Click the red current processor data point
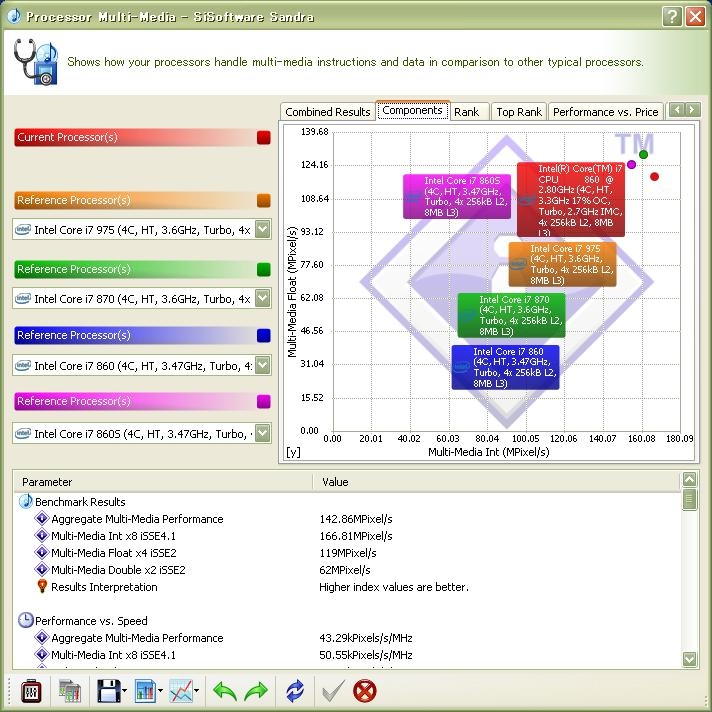 654,177
